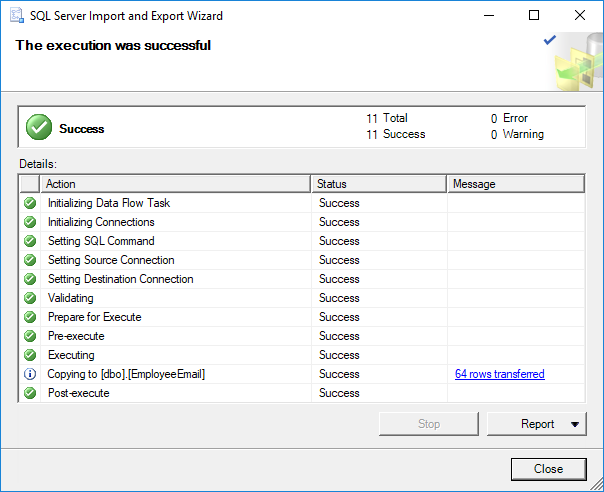Click the SQL Server wizard title bar icon
604x492 pixels.
tap(17, 16)
